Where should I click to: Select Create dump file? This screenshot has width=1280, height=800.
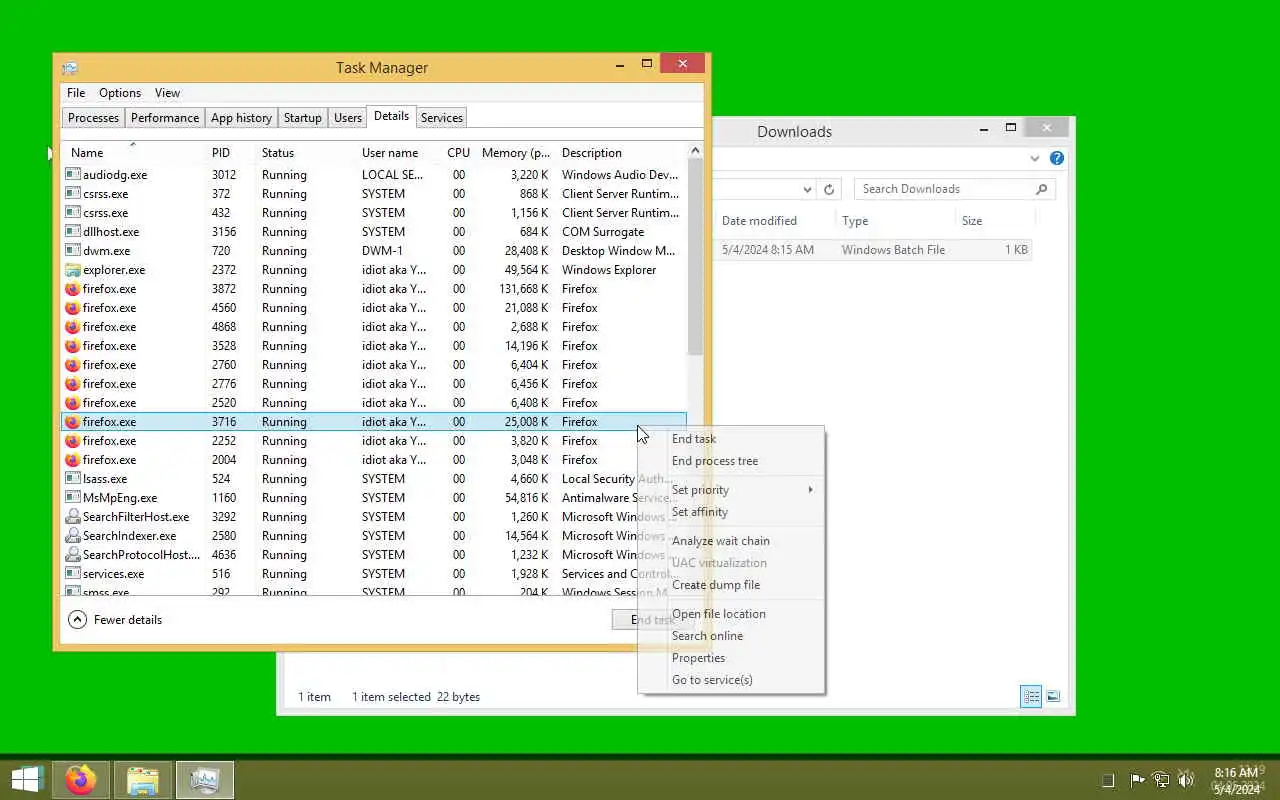coord(731,585)
